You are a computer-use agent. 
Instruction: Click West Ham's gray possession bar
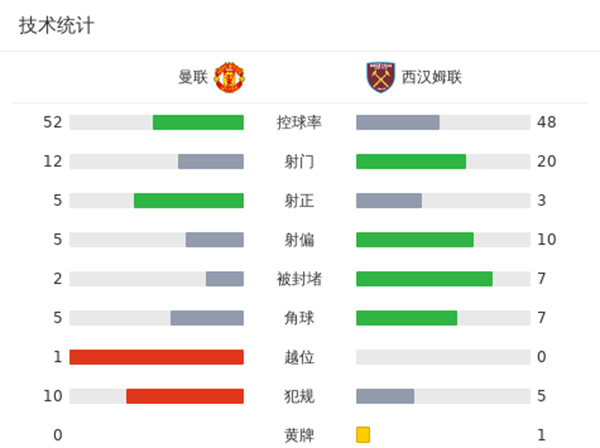pos(398,122)
